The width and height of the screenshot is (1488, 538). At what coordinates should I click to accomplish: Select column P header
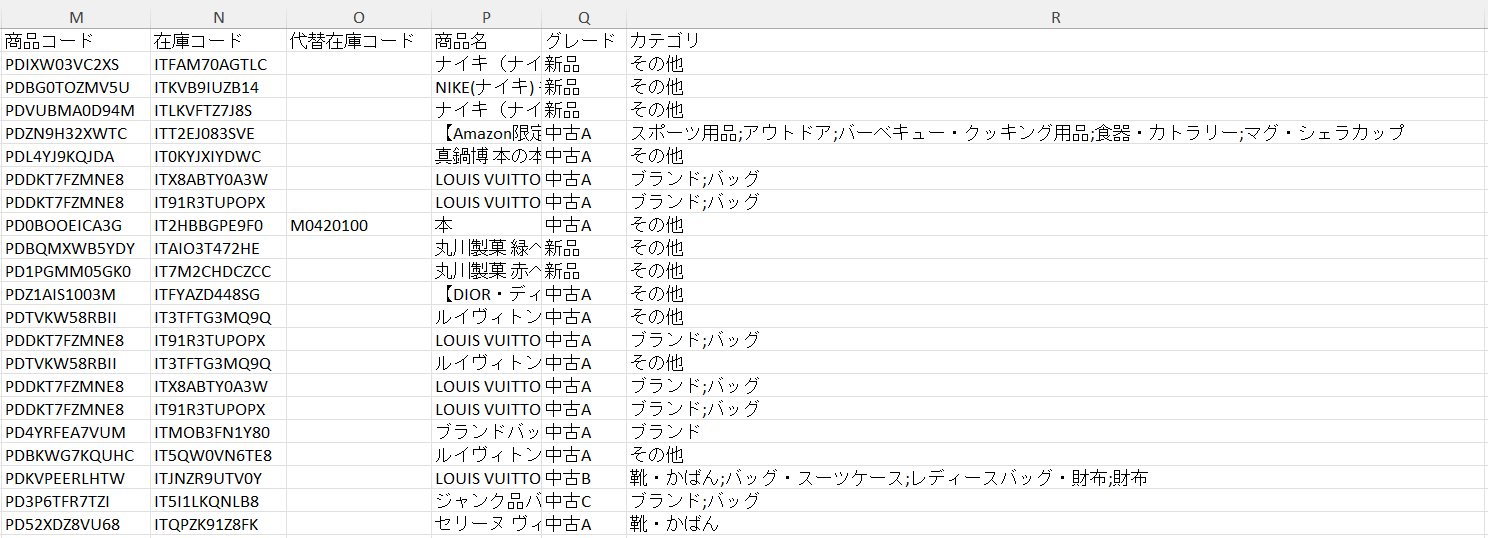[x=486, y=19]
